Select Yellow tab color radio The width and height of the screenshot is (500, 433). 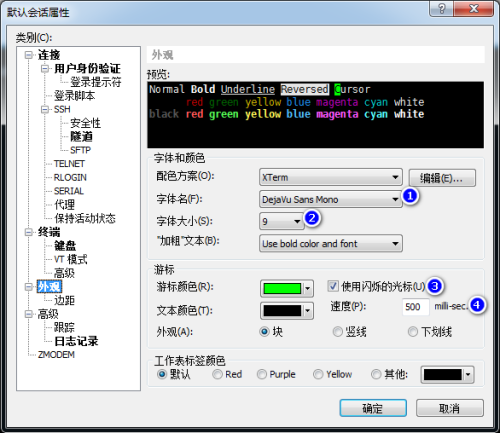[x=318, y=374]
